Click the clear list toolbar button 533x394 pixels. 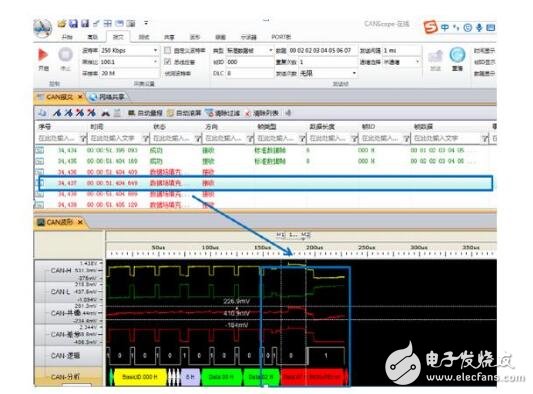(x=262, y=113)
